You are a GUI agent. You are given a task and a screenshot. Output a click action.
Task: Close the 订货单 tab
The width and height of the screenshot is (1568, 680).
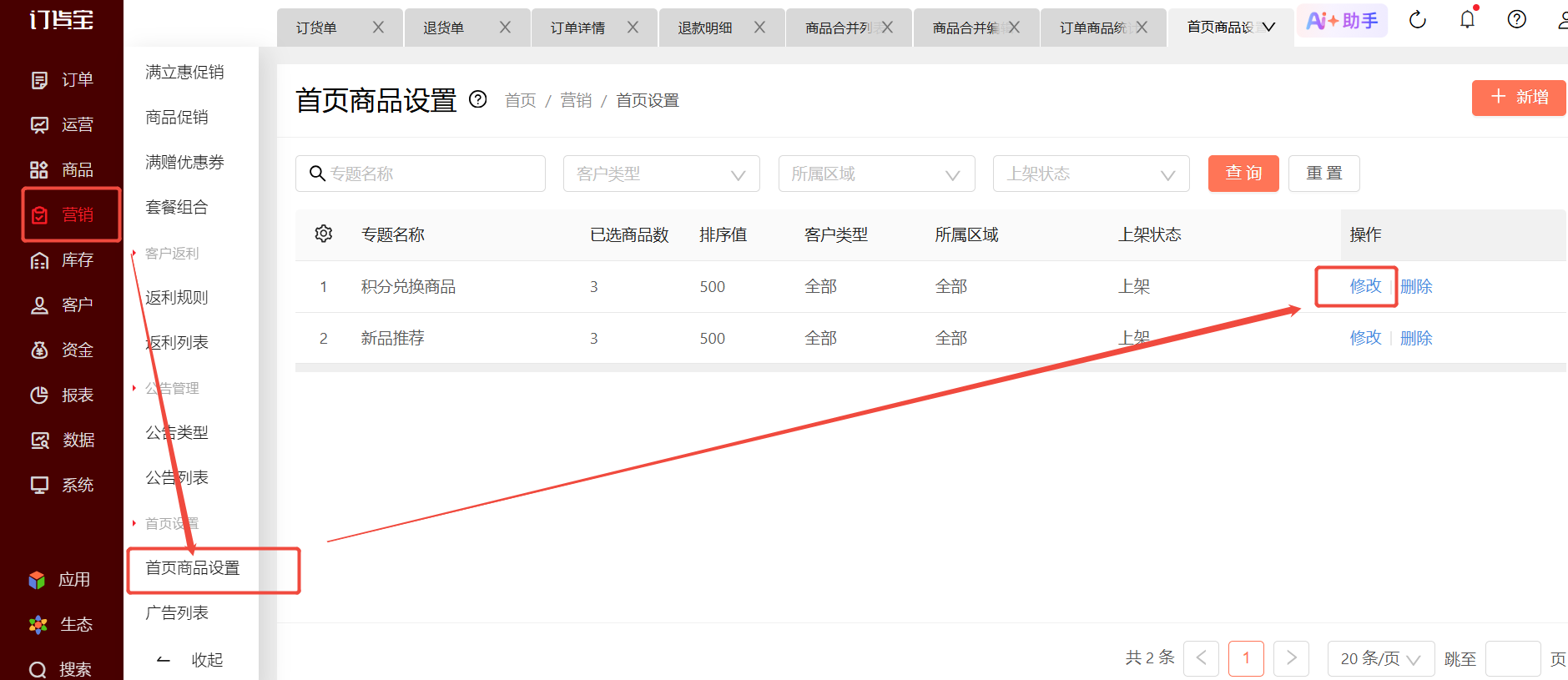coord(378,28)
